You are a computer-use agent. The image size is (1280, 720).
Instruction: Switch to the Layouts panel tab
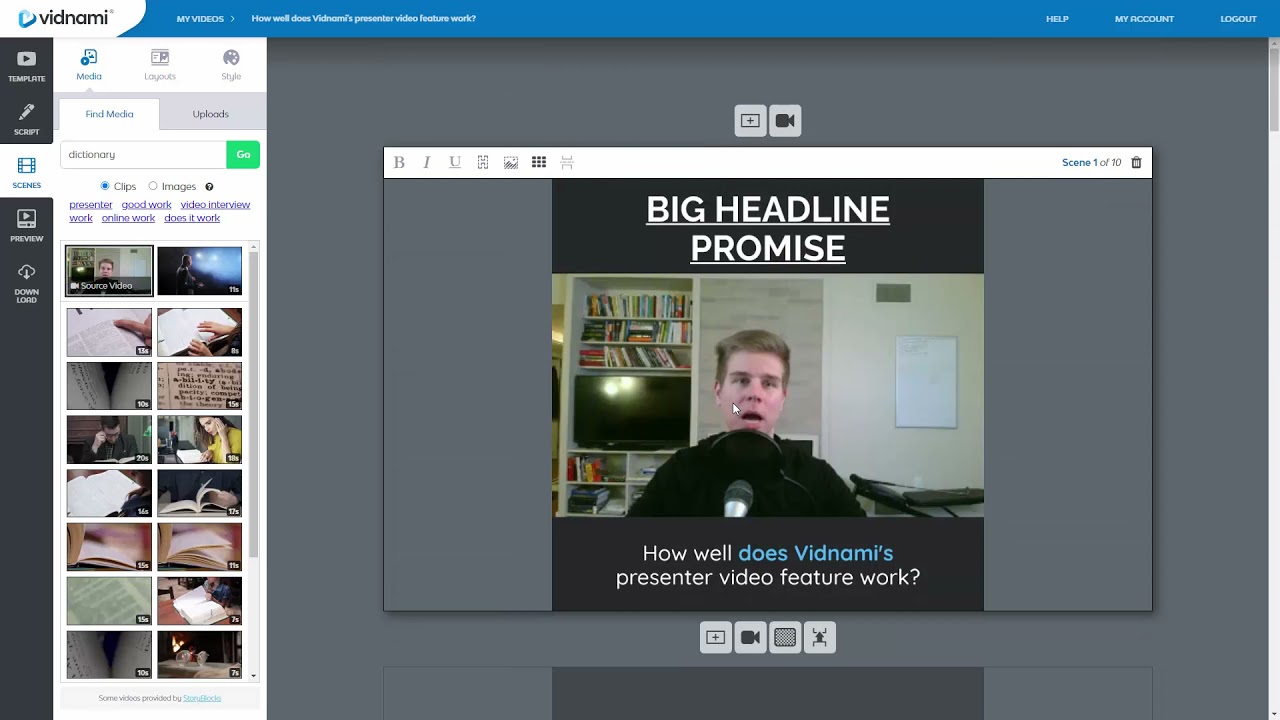pos(160,65)
